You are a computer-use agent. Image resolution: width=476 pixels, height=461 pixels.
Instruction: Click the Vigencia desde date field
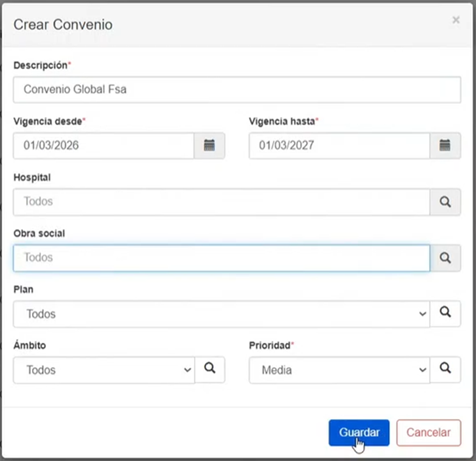pyautogui.click(x=104, y=146)
